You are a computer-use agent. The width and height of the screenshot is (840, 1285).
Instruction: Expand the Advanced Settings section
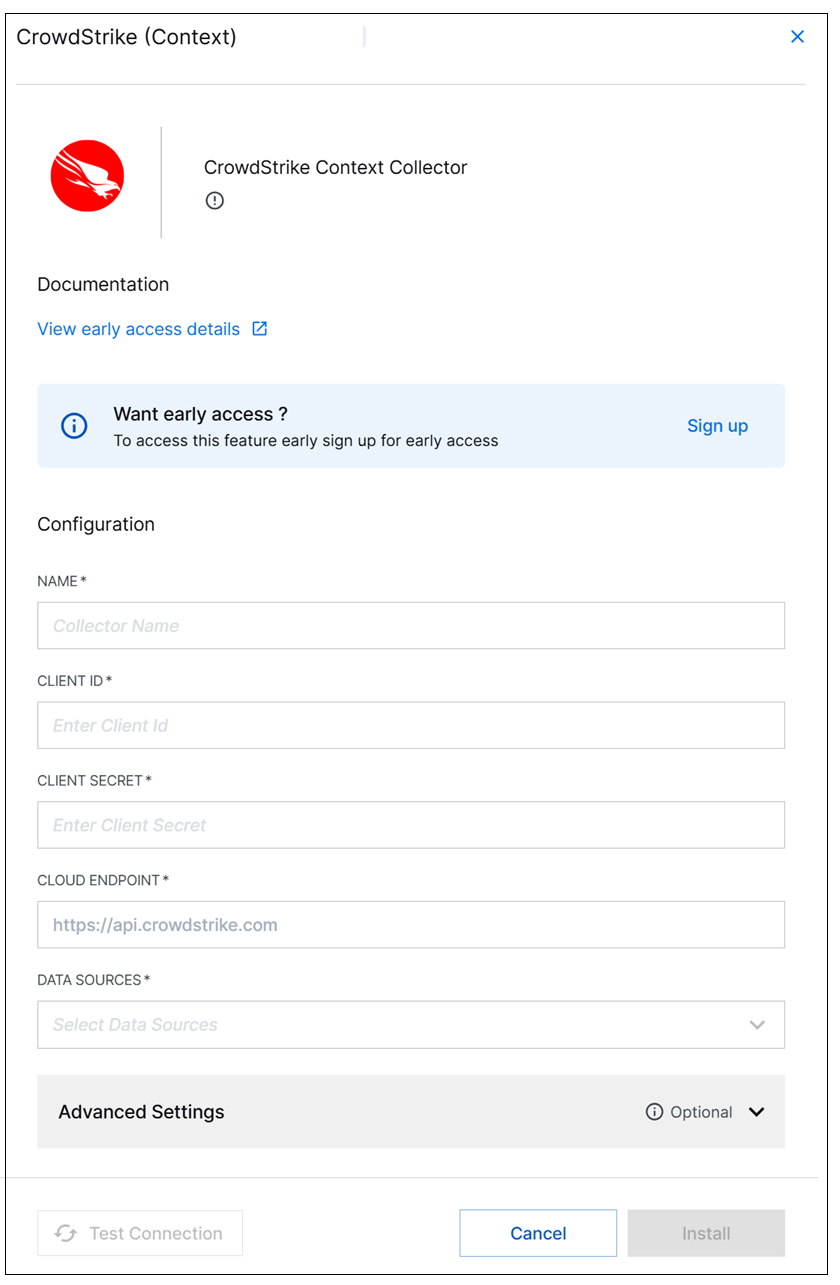411,1112
